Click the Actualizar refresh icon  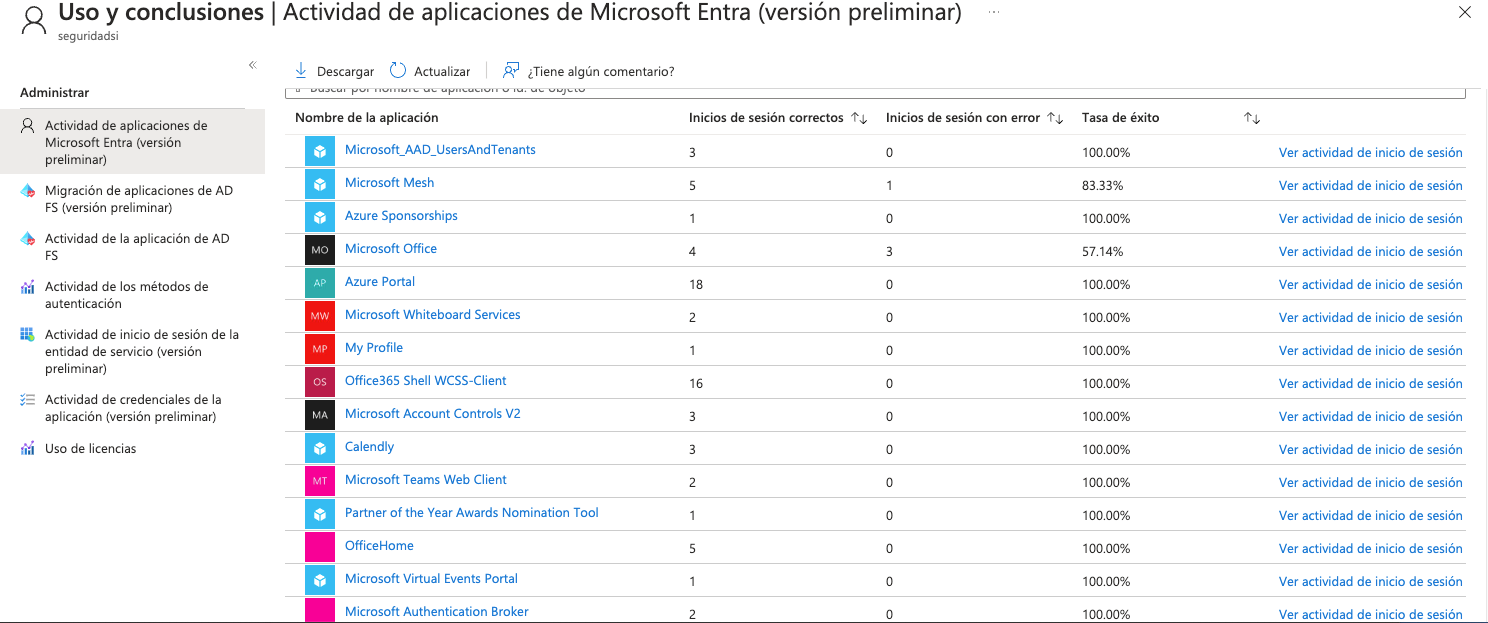pyautogui.click(x=398, y=71)
